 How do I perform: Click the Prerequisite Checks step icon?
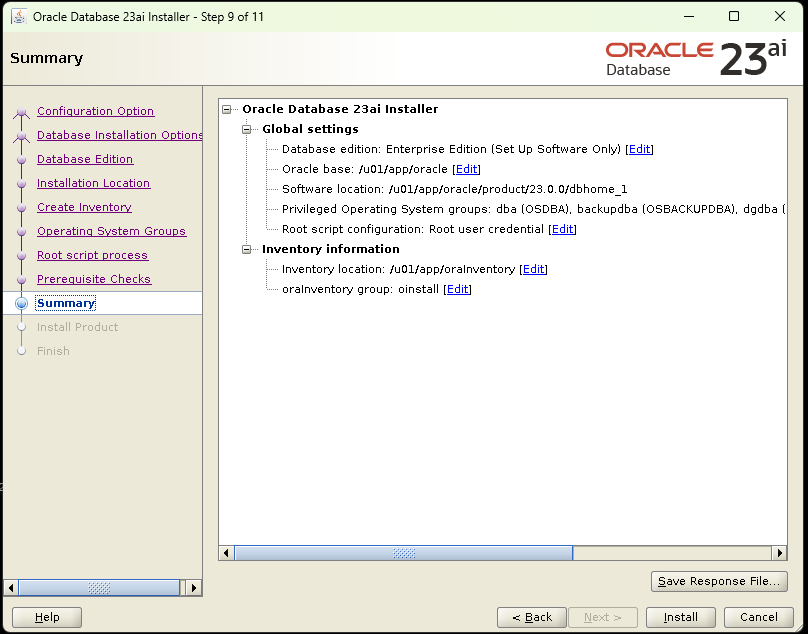pyautogui.click(x=22, y=279)
